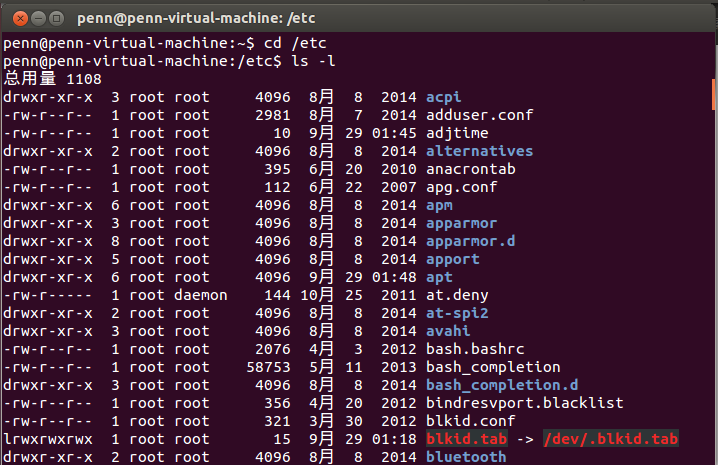Click the 01:48 time in apt row
Viewport: 718px width, 465px height.
394,277
